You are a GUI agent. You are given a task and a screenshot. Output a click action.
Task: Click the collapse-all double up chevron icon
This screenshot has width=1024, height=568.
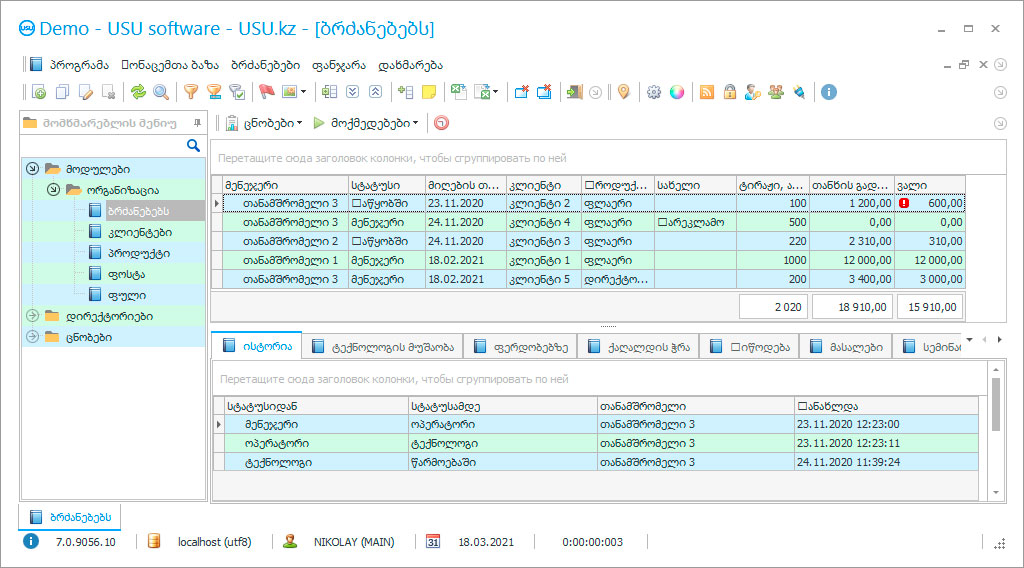tap(376, 92)
